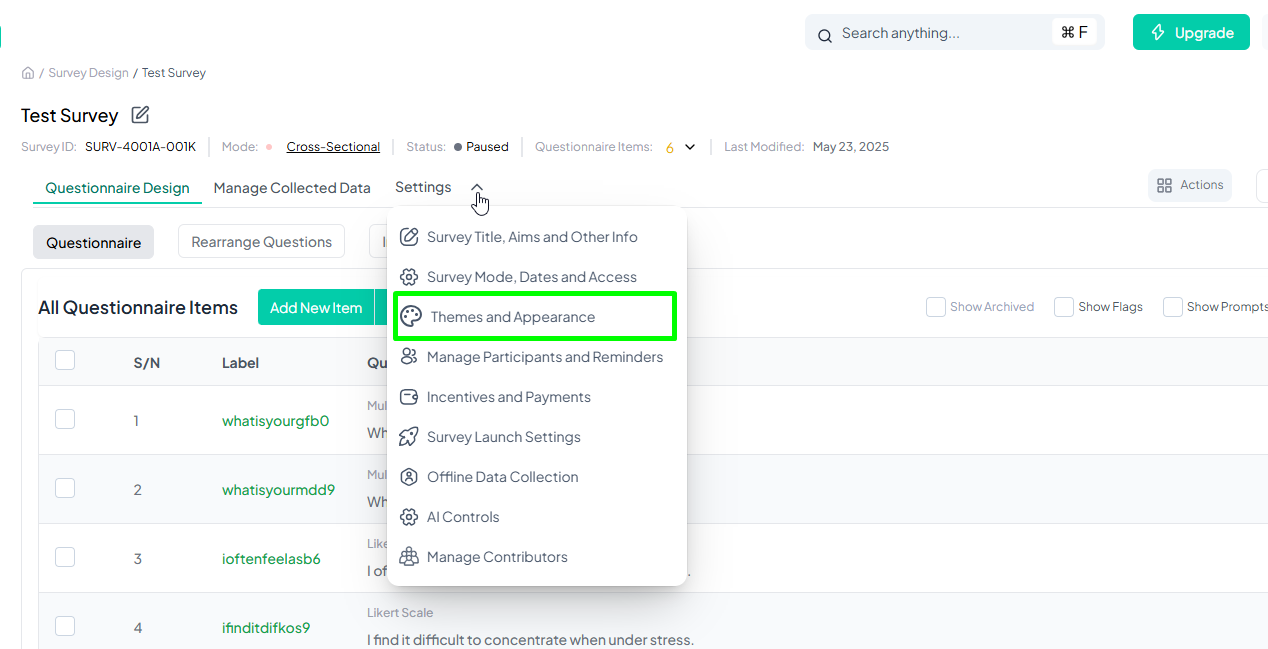
Task: Switch to Manage Collected Data tab
Action: tap(292, 188)
